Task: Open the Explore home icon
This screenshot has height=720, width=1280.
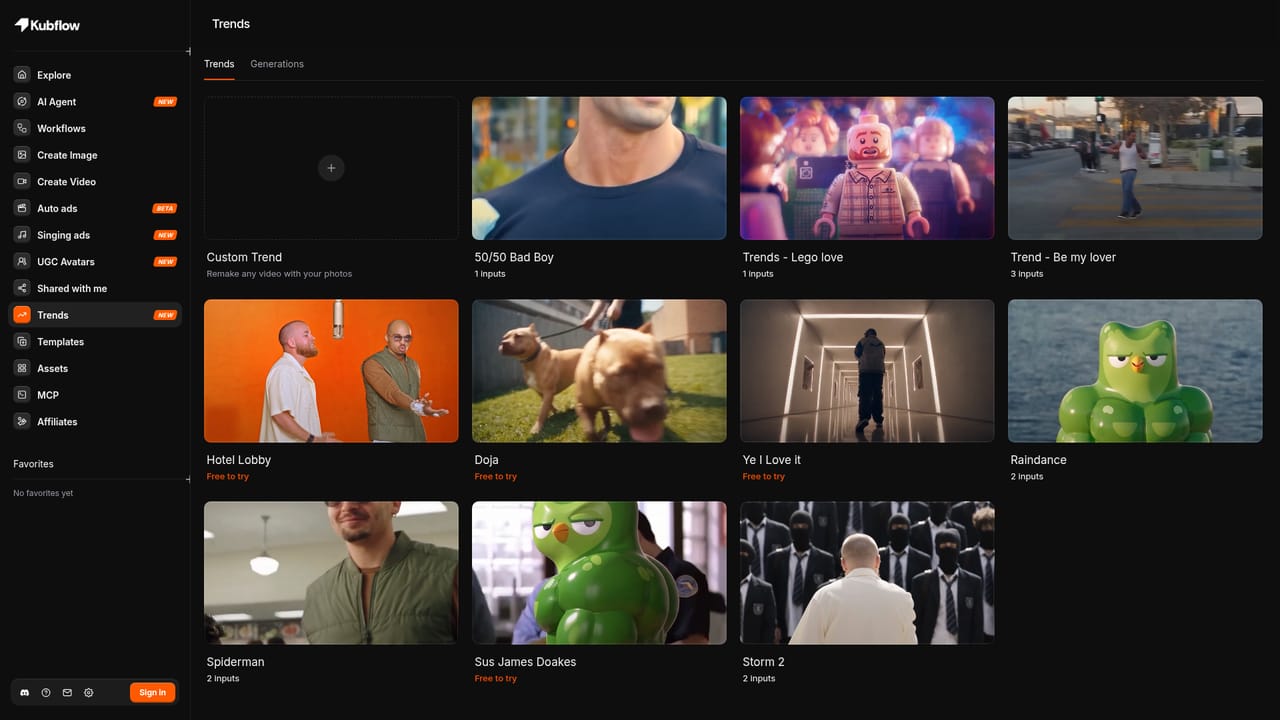Action: 22,75
